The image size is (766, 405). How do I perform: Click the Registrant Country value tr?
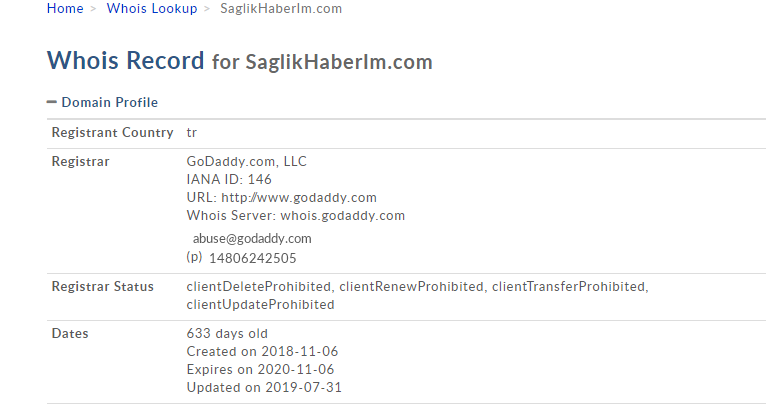pyautogui.click(x=192, y=132)
